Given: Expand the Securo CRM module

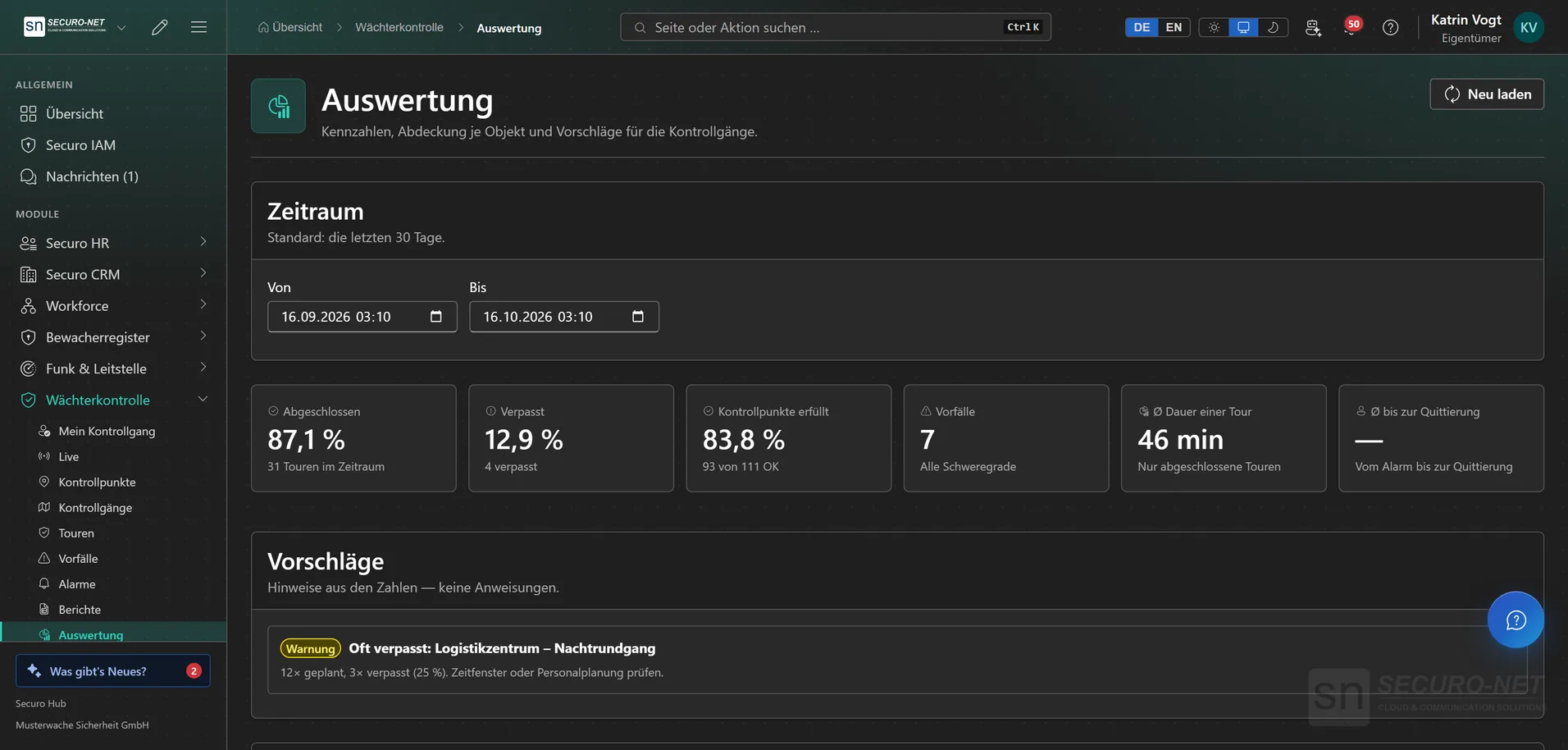Looking at the screenshot, I should coord(113,274).
